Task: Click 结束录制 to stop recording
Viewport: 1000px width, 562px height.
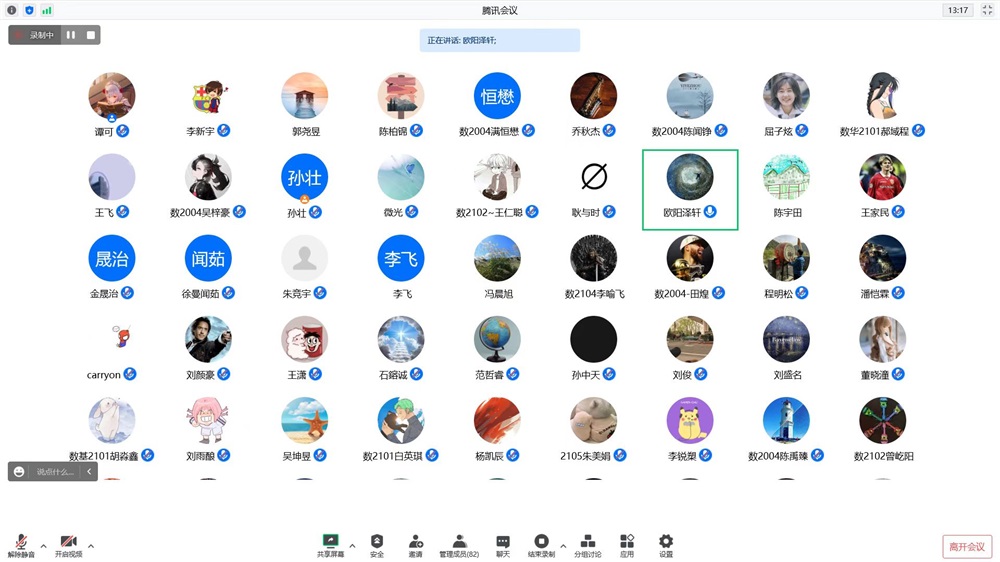Action: [x=541, y=543]
